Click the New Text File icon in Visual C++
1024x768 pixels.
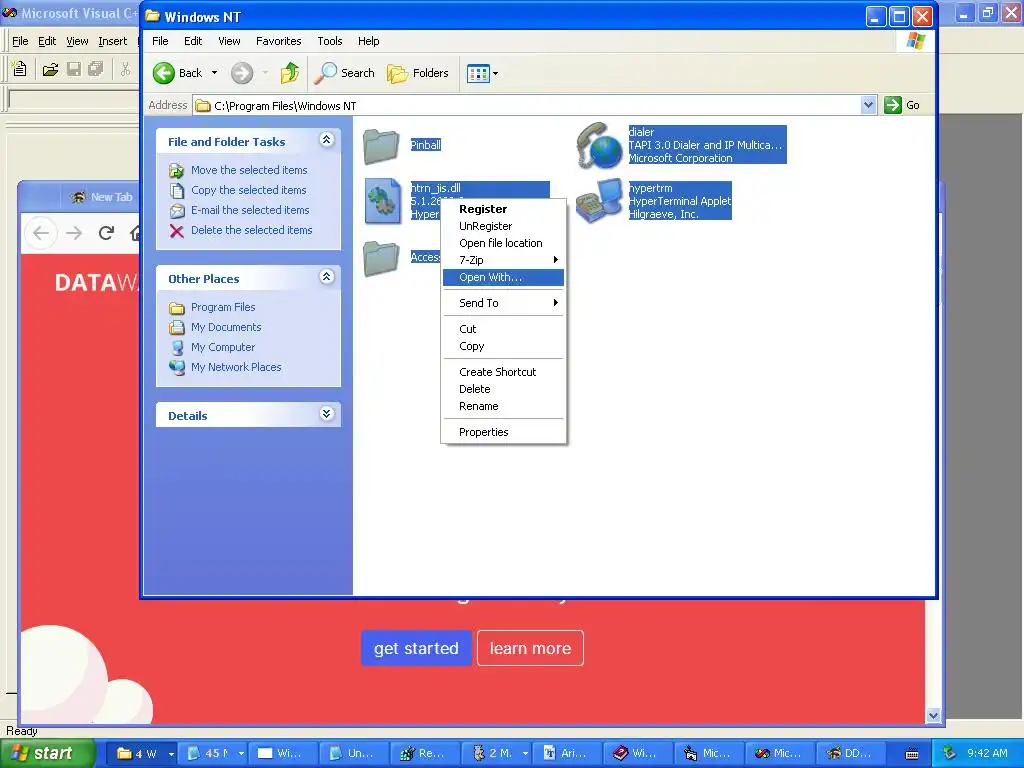tap(20, 69)
